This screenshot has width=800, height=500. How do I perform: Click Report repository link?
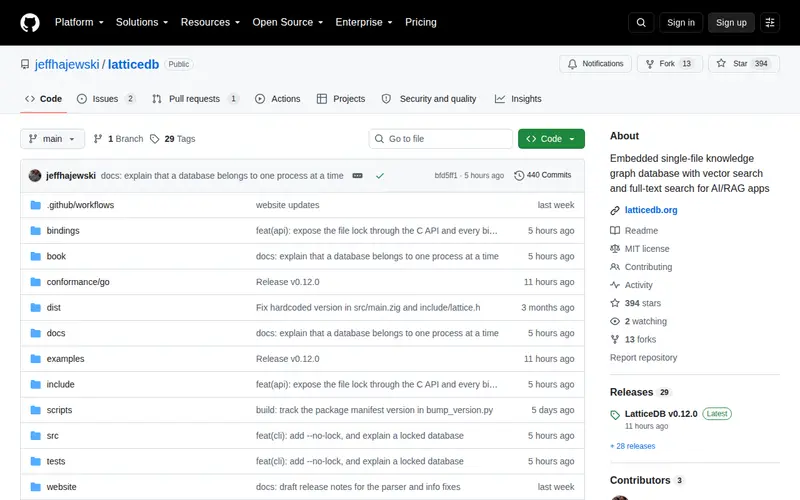[643, 358]
